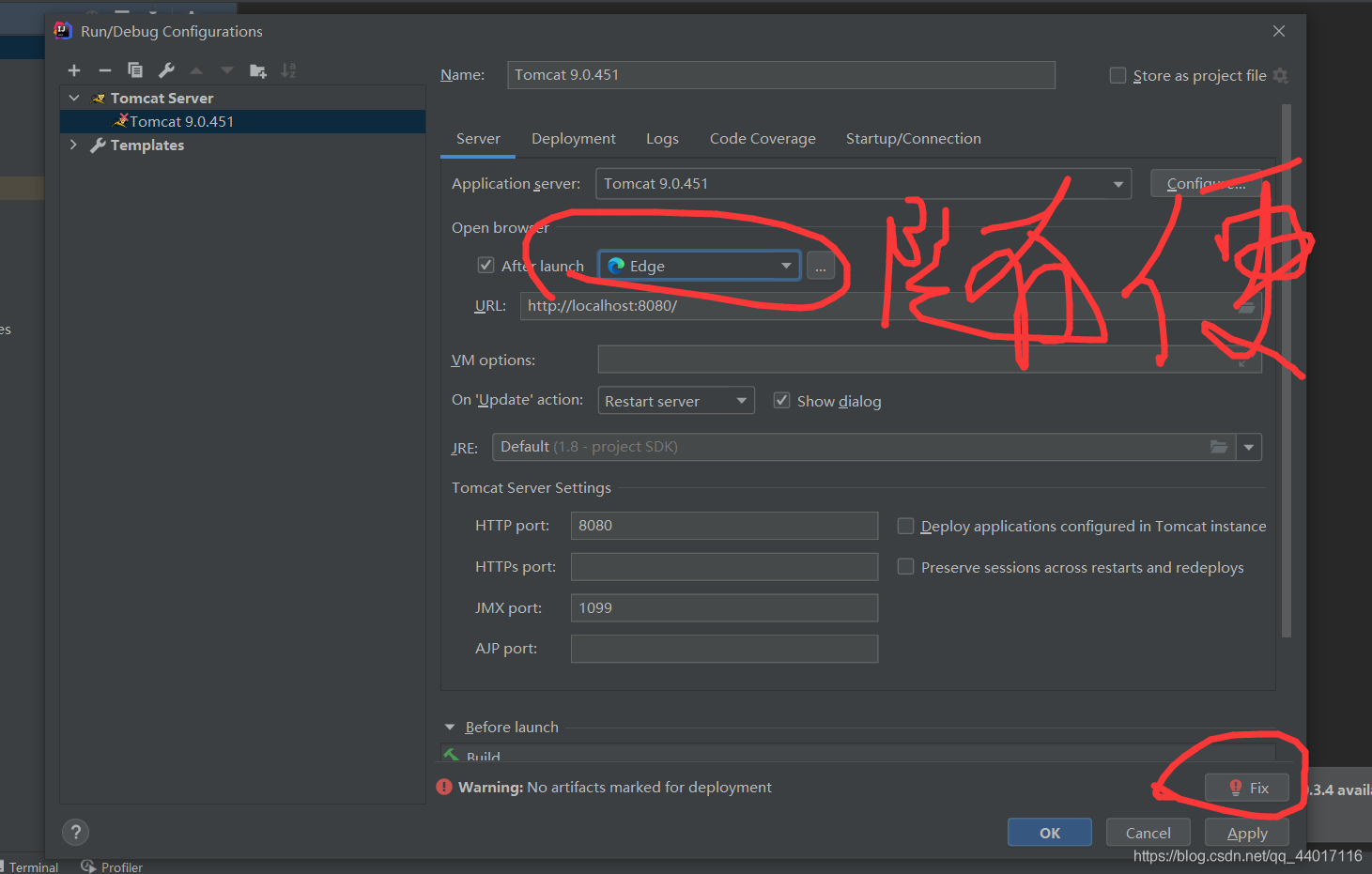Close the Run/Debug Configurations dialog
Screen dimensions: 1372x874
point(1278,31)
